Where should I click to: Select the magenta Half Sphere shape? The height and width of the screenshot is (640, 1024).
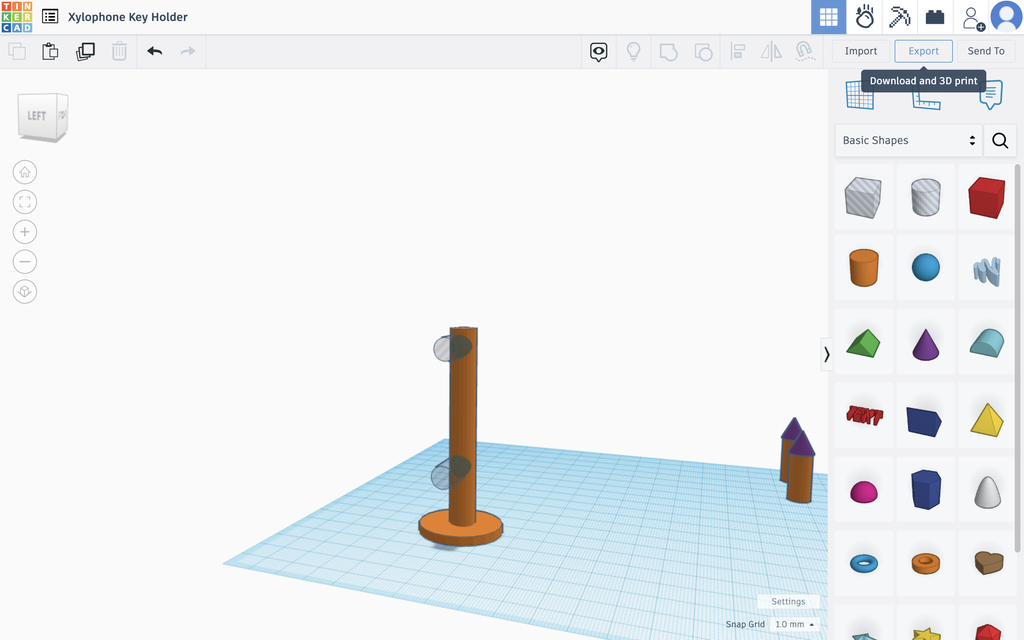863,491
